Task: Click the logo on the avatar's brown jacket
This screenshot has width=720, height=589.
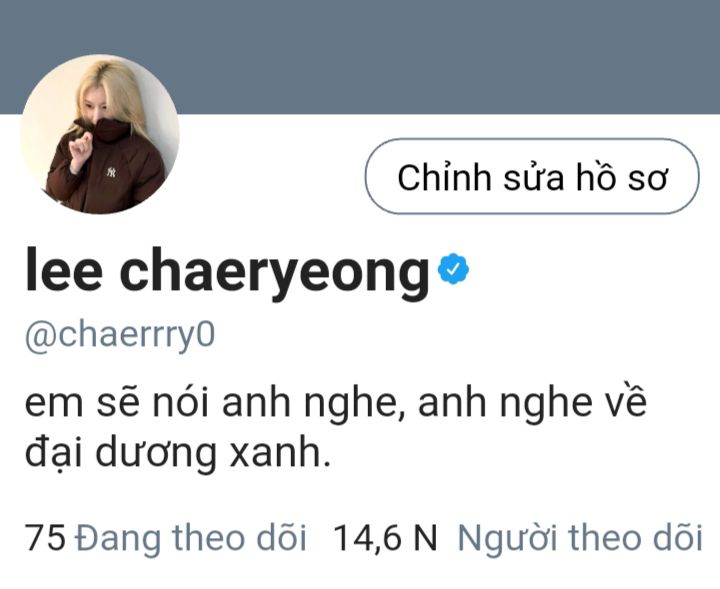Action: point(111,172)
